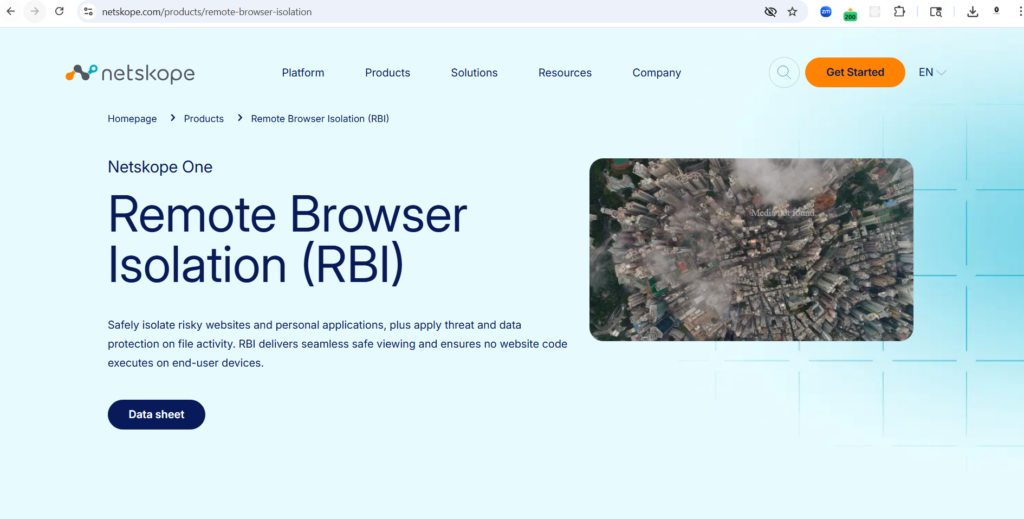
Task: Select the Resources menu item
Action: pyautogui.click(x=565, y=73)
